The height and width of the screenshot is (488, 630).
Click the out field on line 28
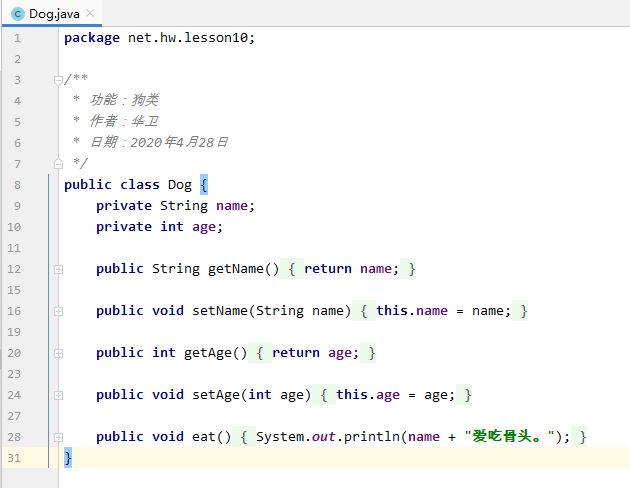pyautogui.click(x=323, y=437)
